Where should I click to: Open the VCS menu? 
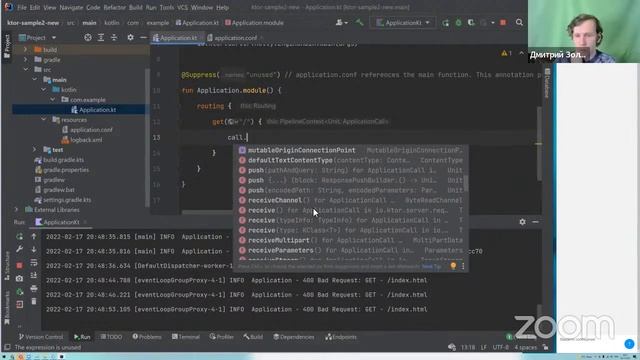[182, 7]
